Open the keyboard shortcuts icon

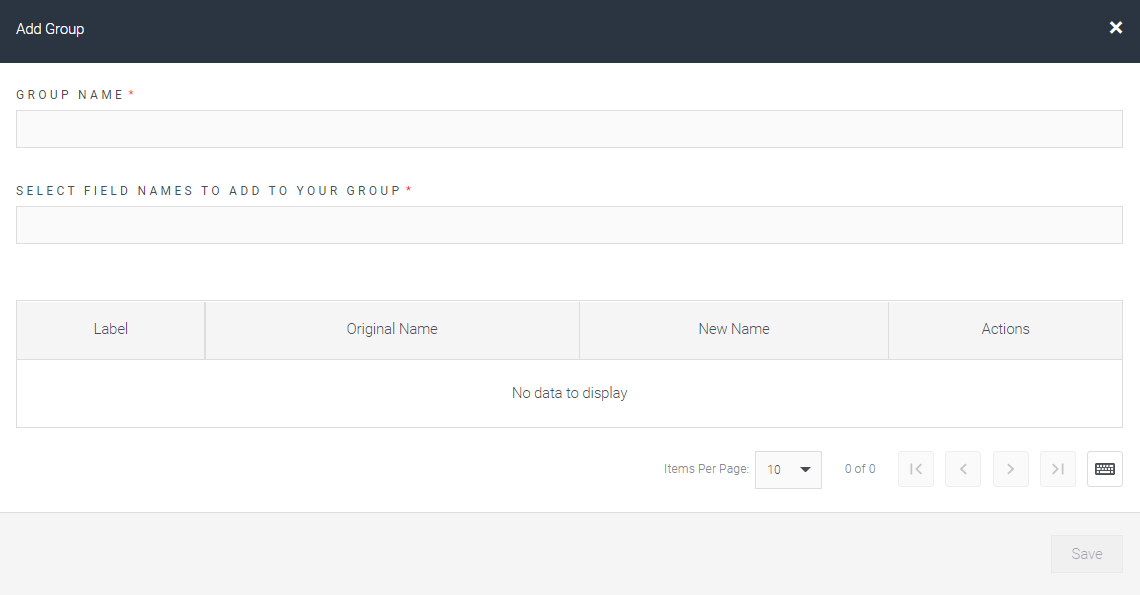(x=1105, y=469)
